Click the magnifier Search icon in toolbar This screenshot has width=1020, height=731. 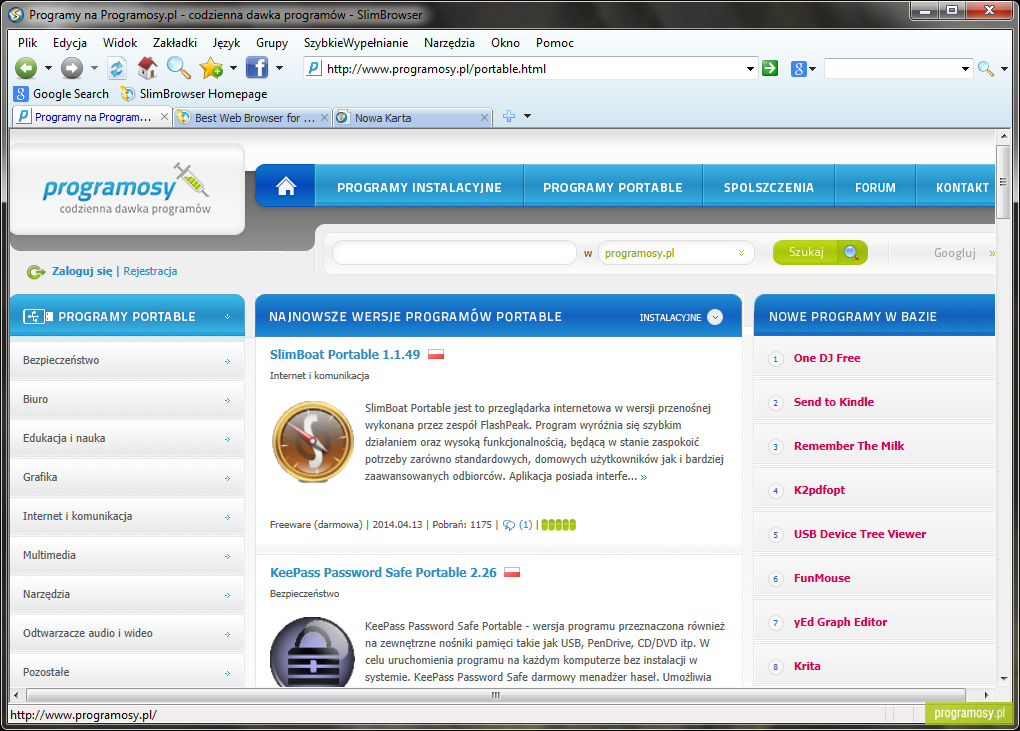click(x=178, y=68)
